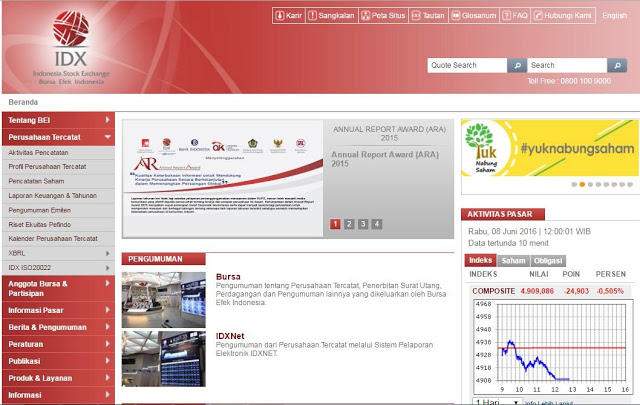The width and height of the screenshot is (640, 405).
Task: Select slide 3 in banner pager
Action: [363, 224]
